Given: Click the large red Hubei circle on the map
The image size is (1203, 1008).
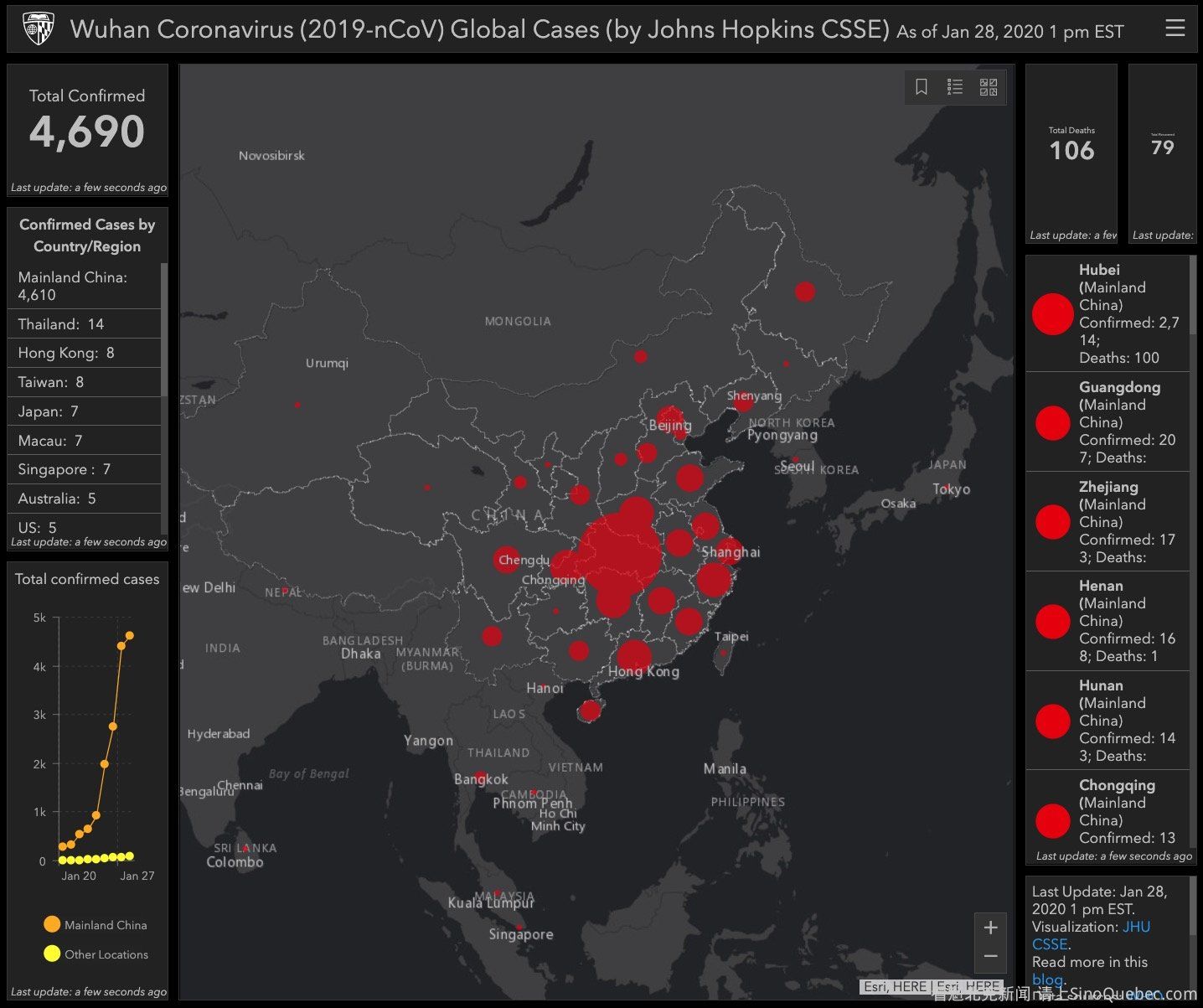Looking at the screenshot, I should pos(621,553).
